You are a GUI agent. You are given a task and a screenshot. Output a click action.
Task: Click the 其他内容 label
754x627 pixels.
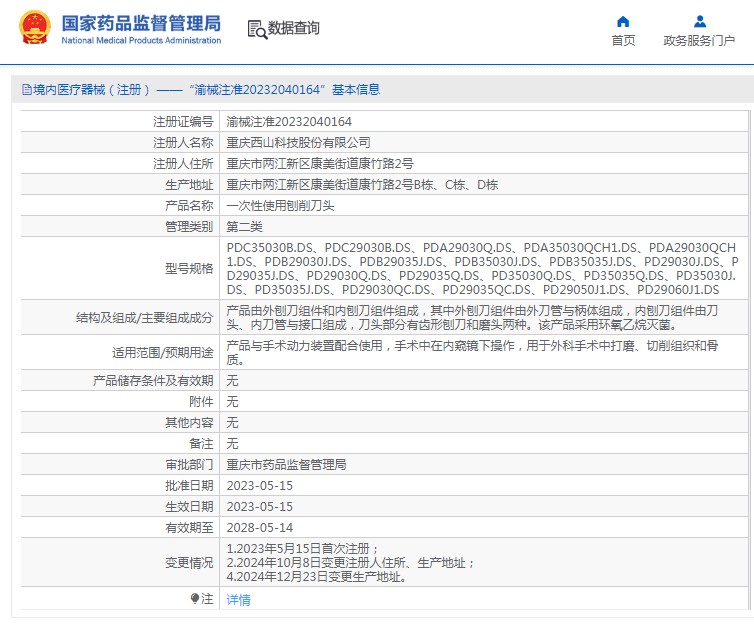(189, 423)
